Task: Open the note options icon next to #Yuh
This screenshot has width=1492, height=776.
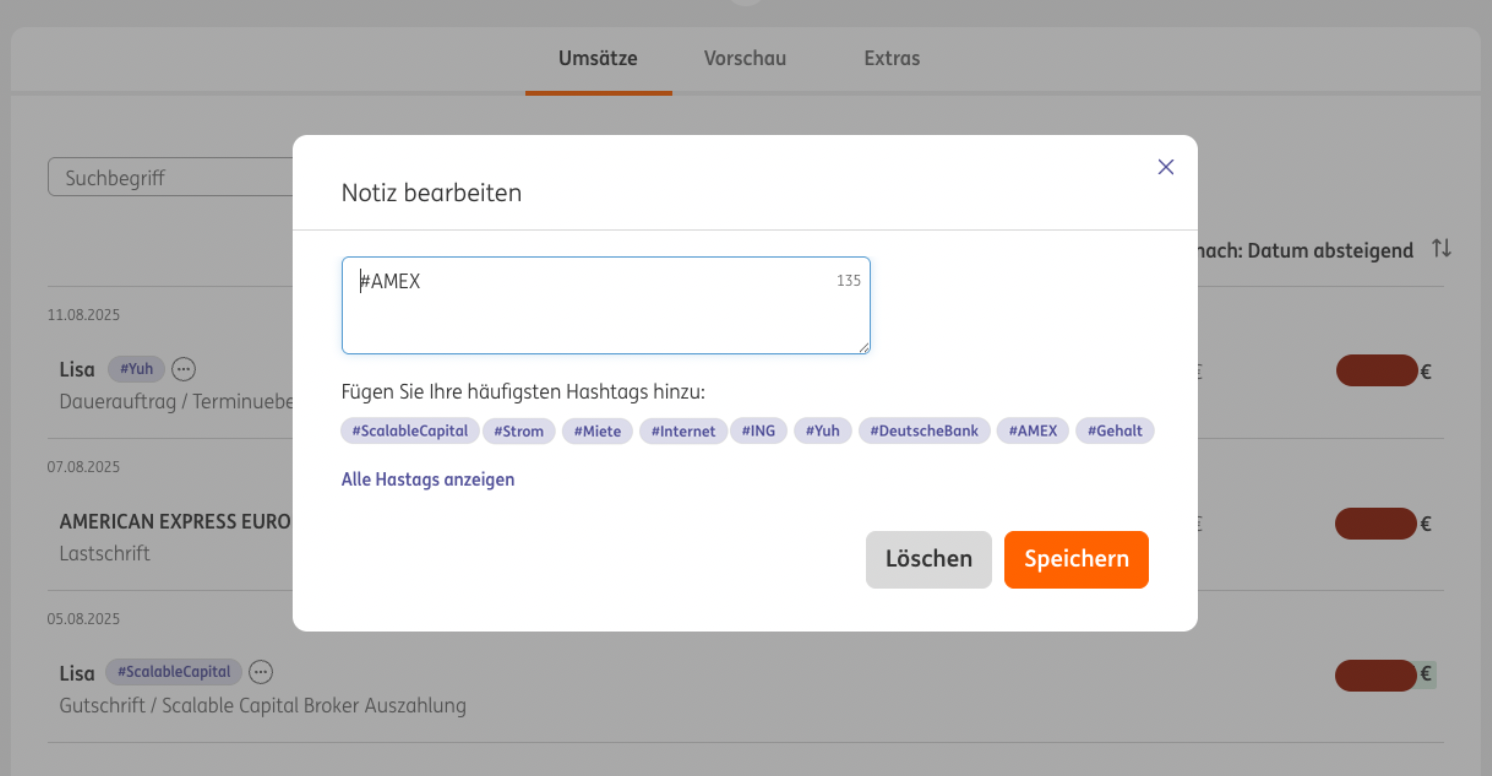Action: coord(183,369)
